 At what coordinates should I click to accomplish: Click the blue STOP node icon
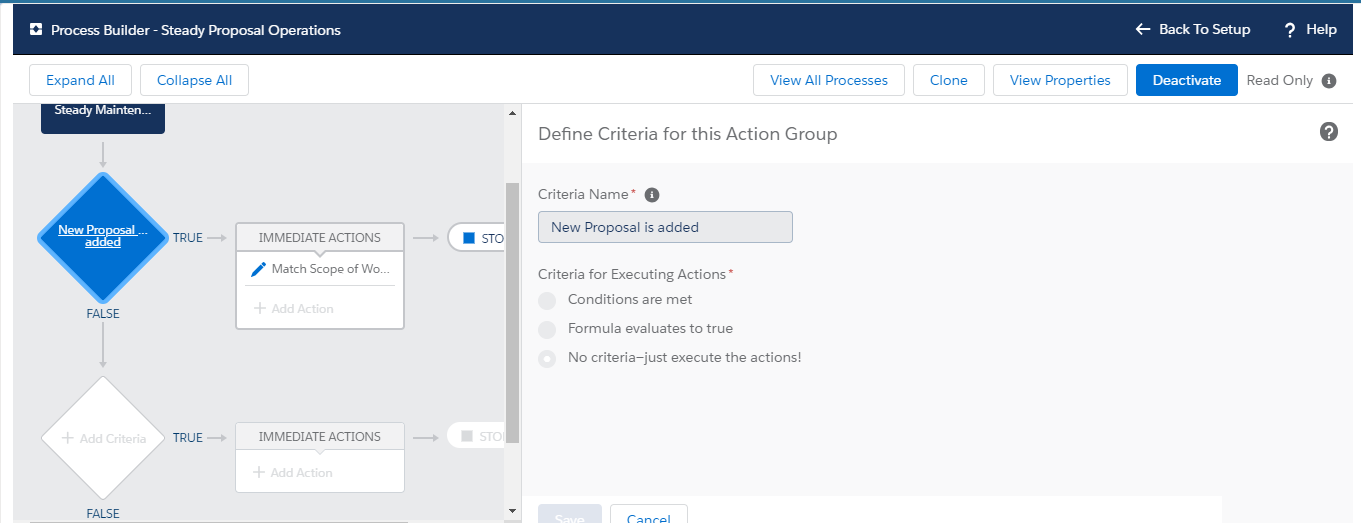[469, 238]
